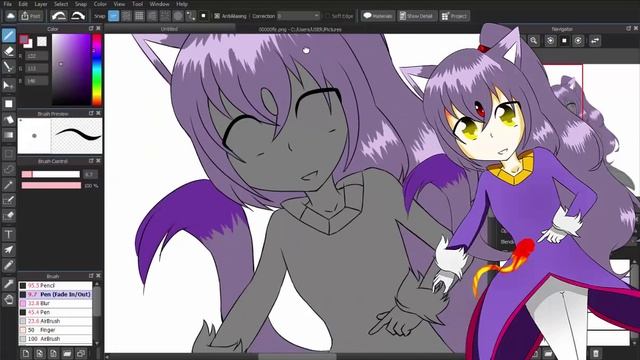
Task: Select the Eraser tool
Action: point(9,51)
